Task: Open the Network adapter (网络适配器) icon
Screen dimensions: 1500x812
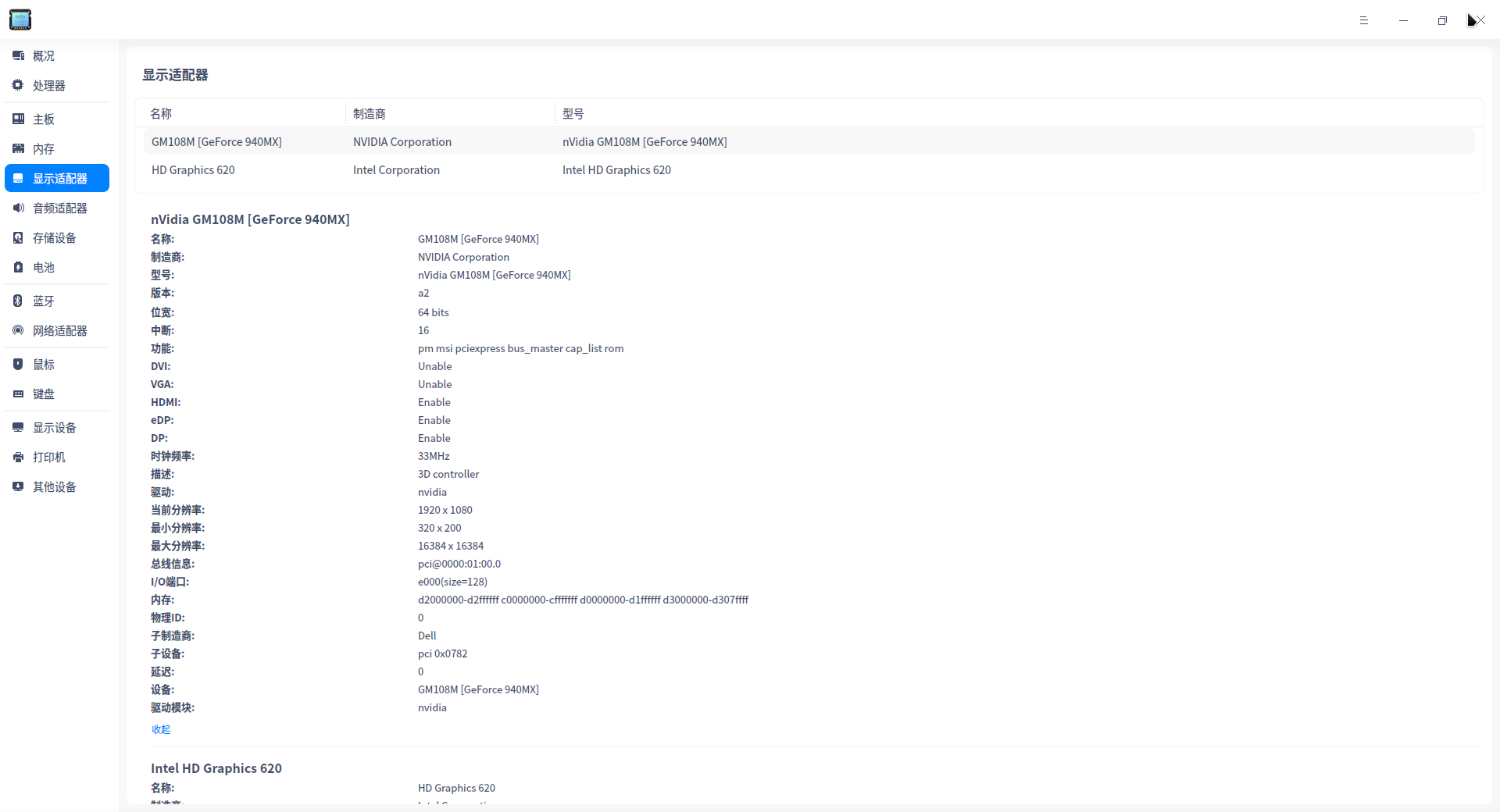Action: click(18, 330)
